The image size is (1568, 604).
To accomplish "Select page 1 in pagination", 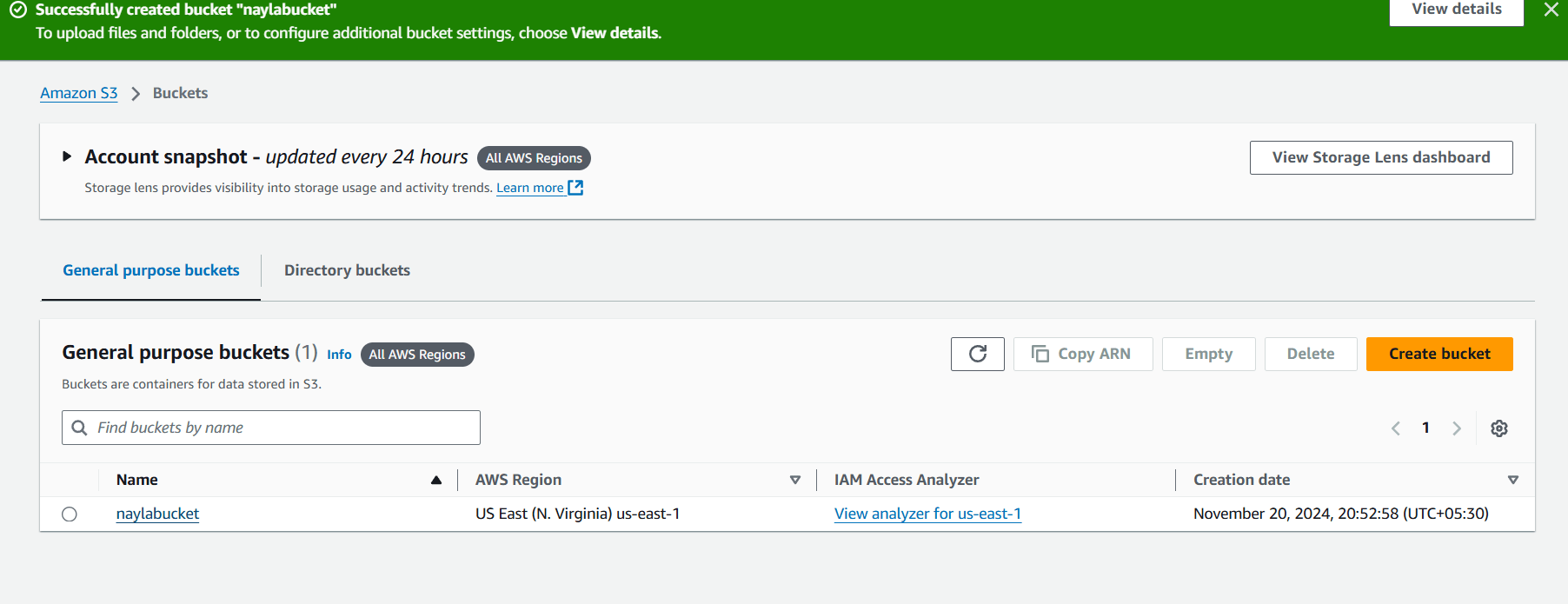I will pyautogui.click(x=1425, y=428).
